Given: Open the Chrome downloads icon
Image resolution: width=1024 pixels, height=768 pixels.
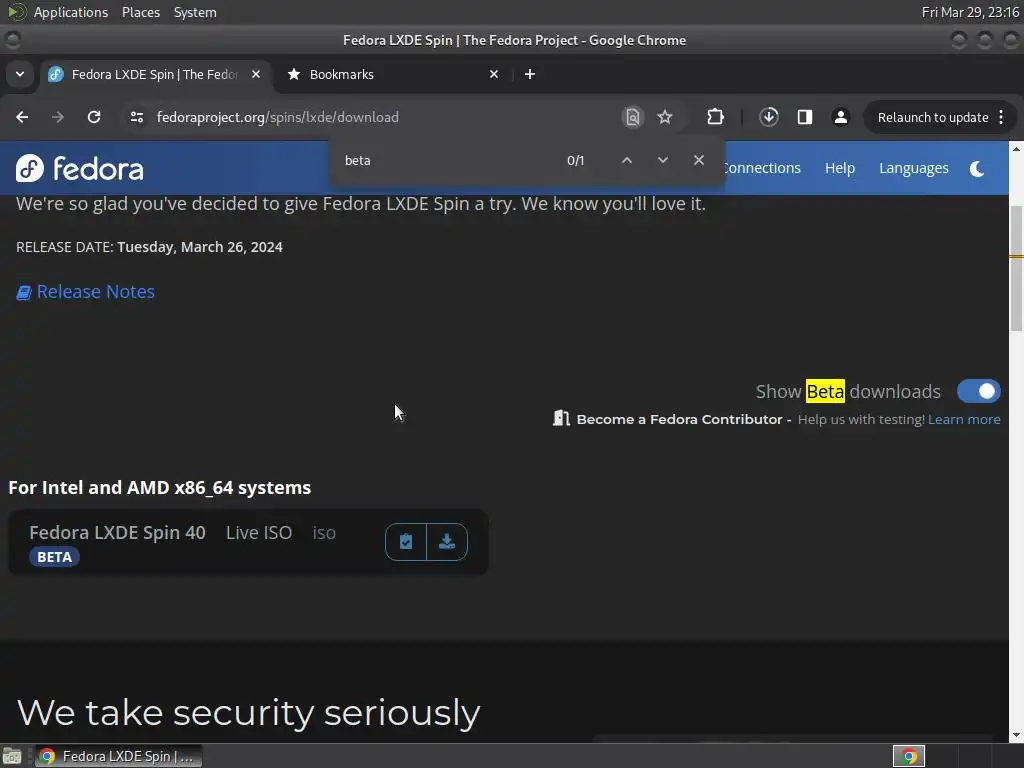Looking at the screenshot, I should [x=769, y=117].
